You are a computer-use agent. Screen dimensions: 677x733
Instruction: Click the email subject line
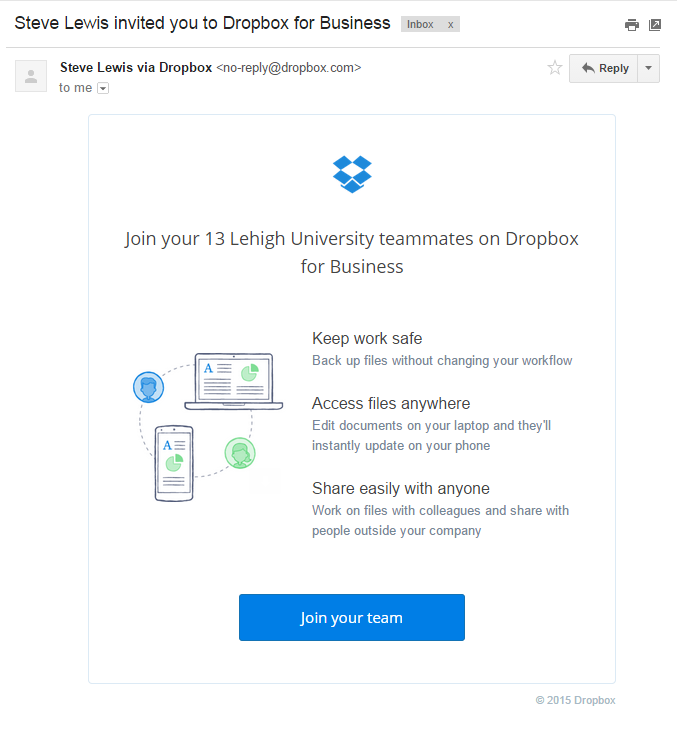click(x=202, y=23)
